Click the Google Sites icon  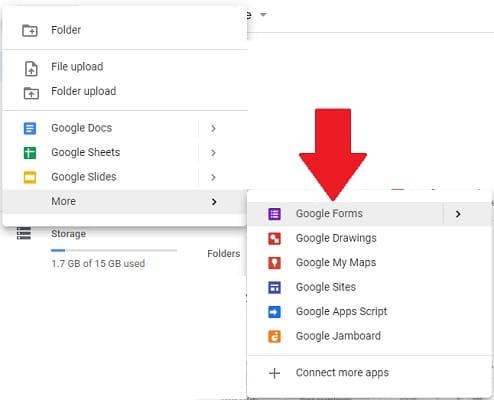click(x=274, y=287)
